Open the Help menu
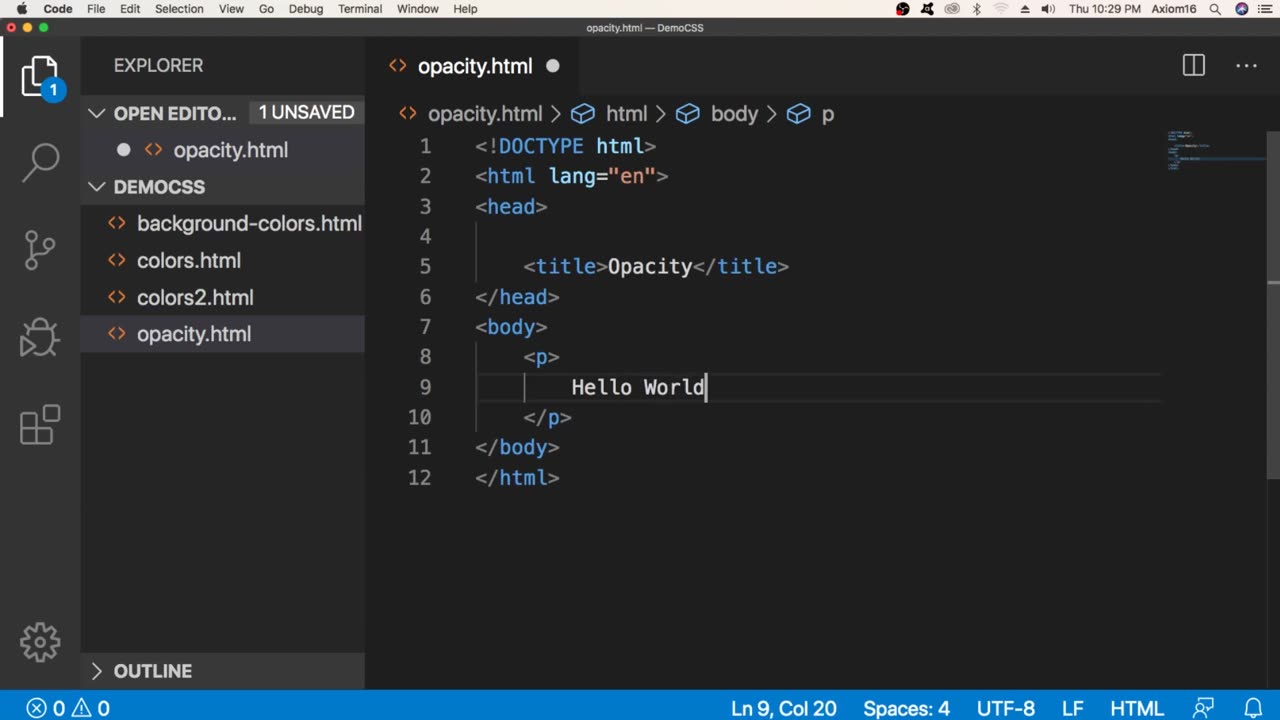1280x720 pixels. 465,9
